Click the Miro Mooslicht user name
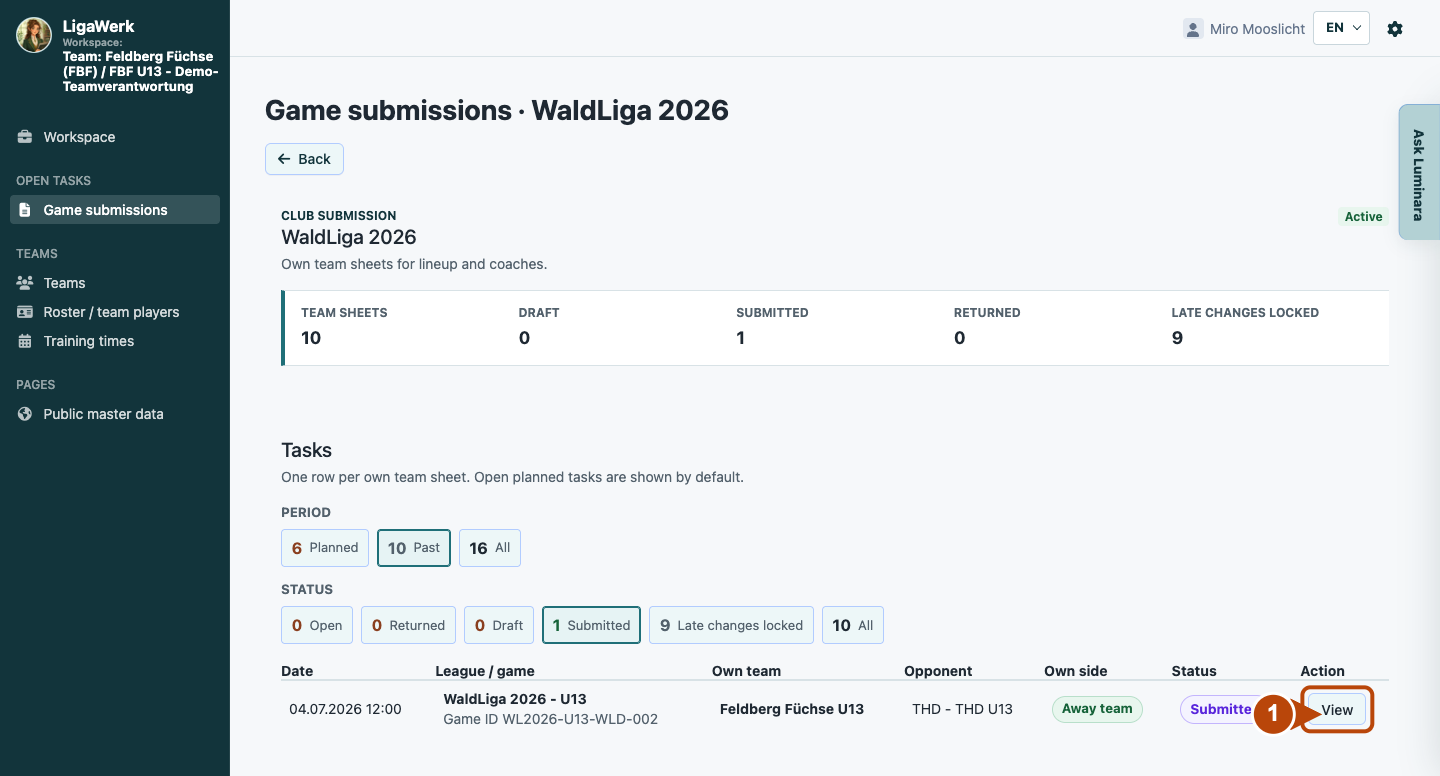 point(1257,29)
